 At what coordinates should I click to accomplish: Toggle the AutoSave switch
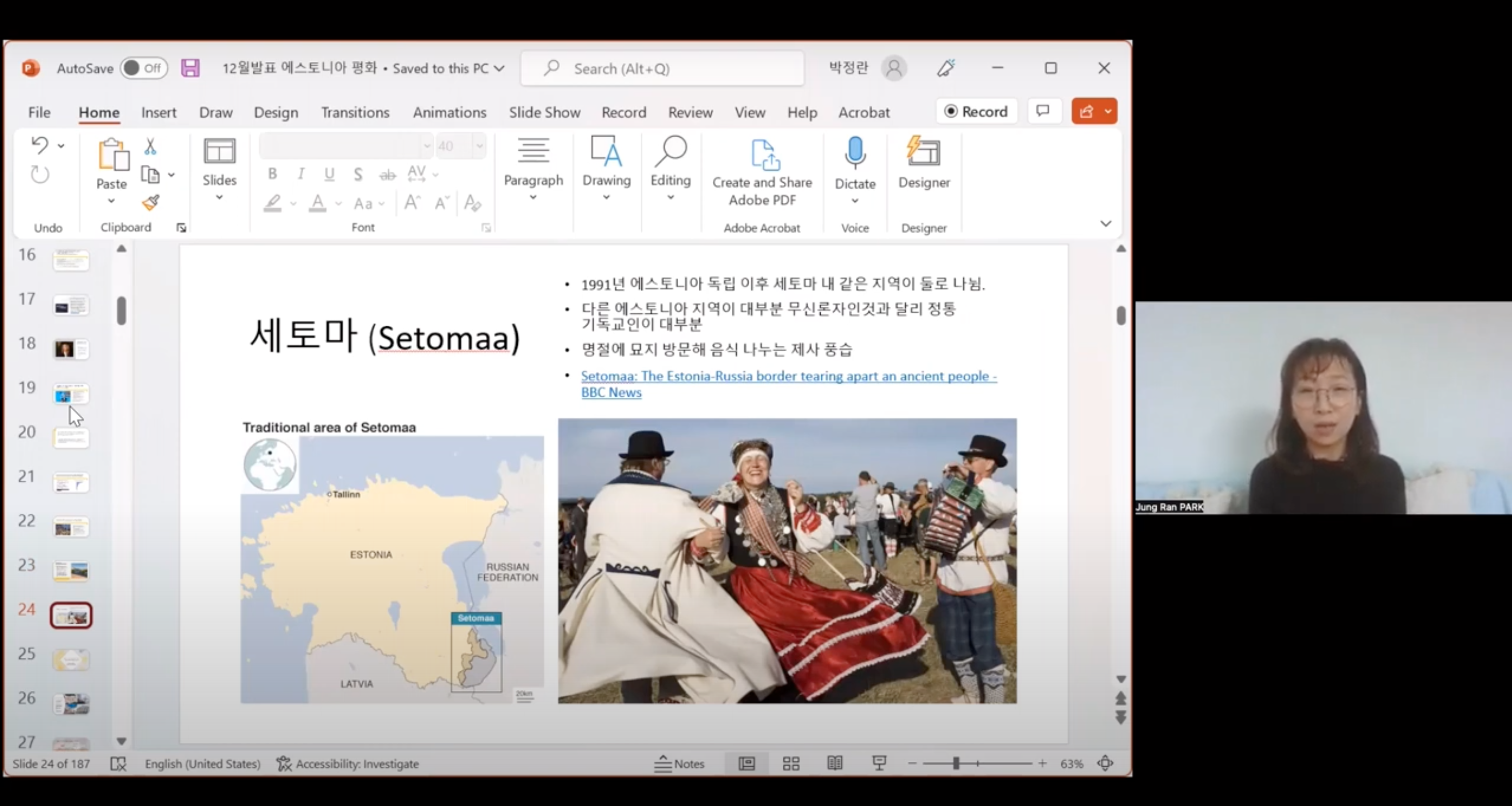point(144,68)
